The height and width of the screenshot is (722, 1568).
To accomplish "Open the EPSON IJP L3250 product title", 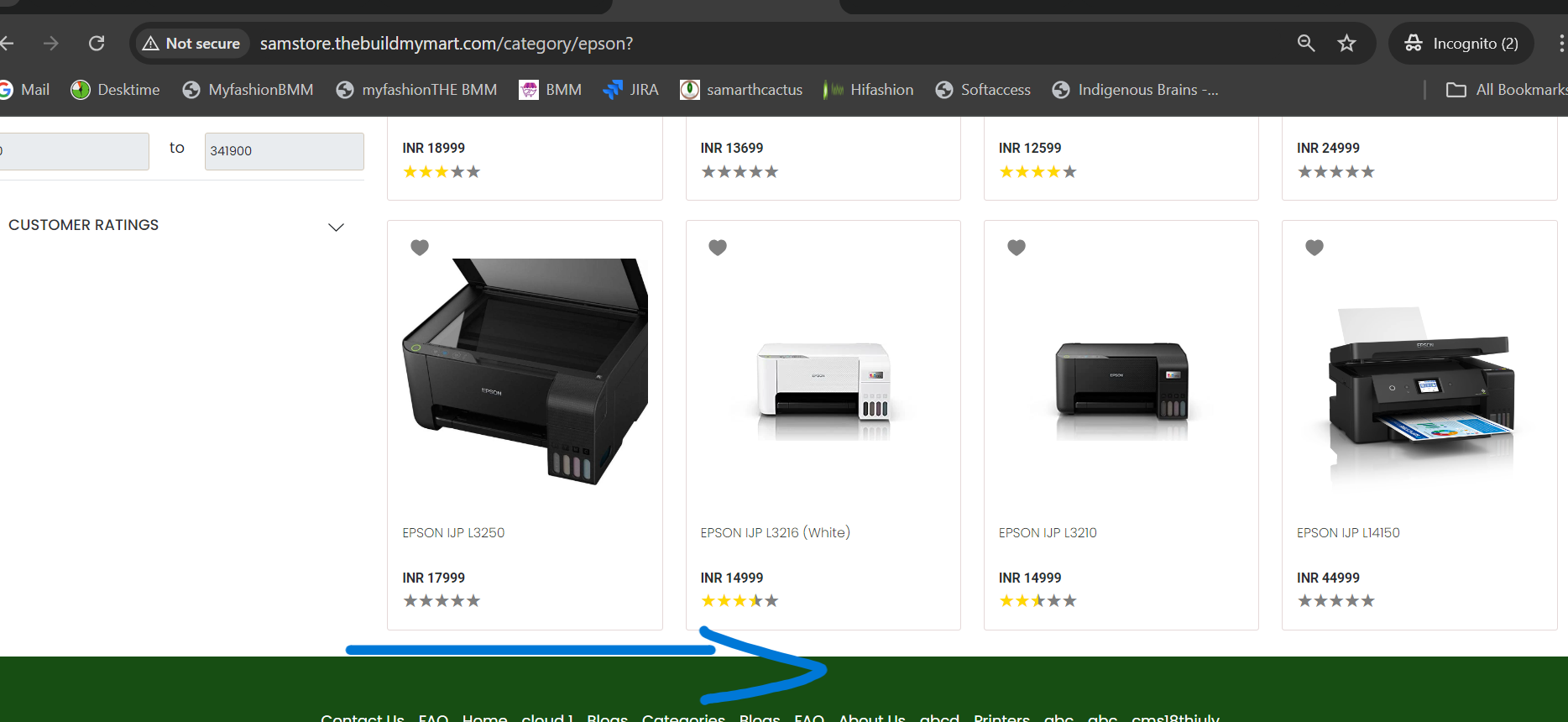I will point(453,533).
